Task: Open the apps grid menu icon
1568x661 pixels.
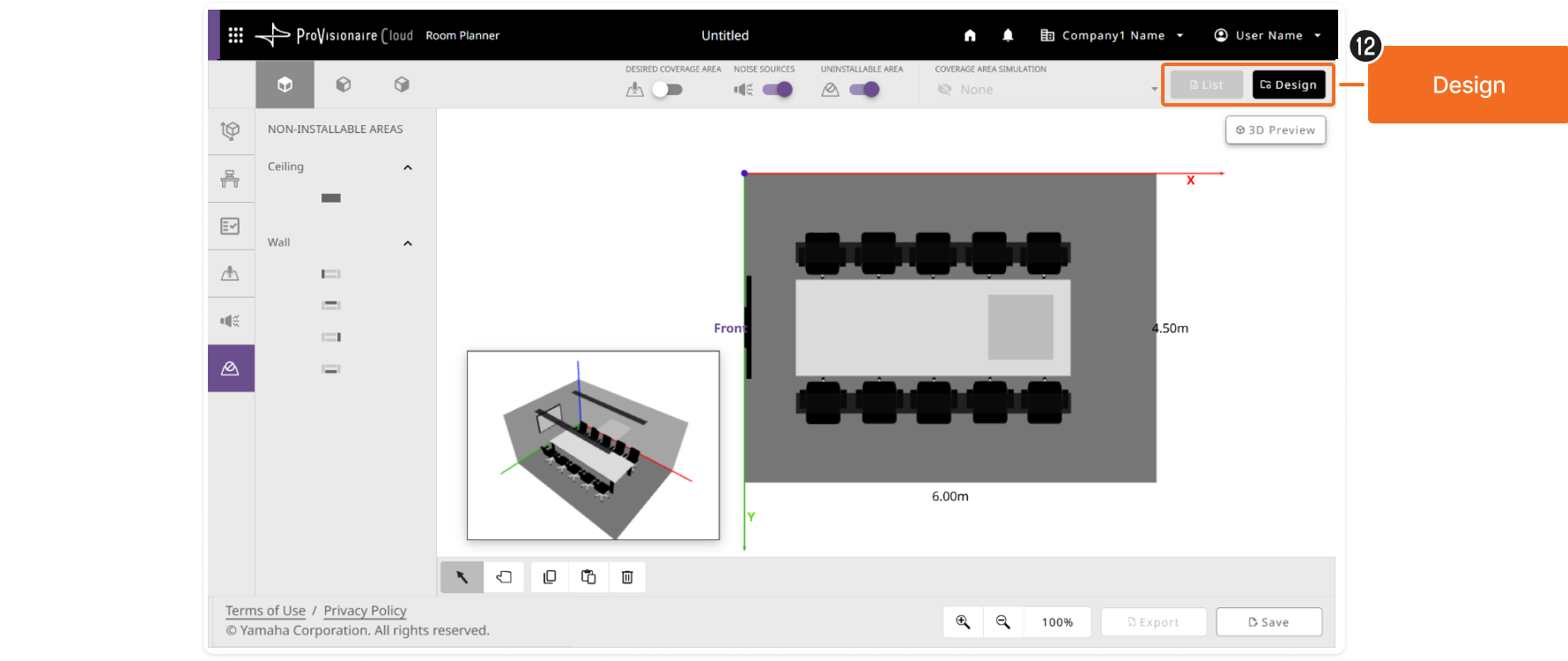Action: click(235, 35)
